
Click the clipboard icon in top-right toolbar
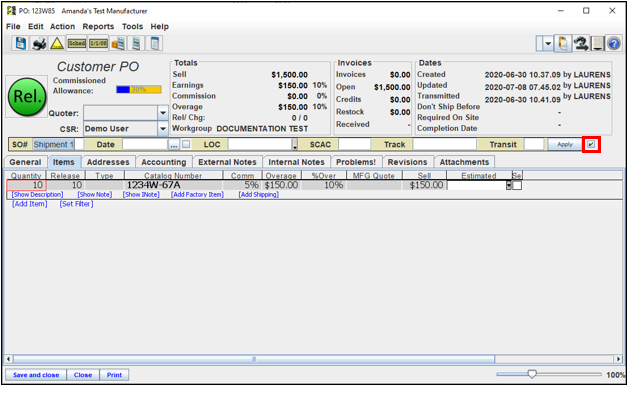coord(563,44)
